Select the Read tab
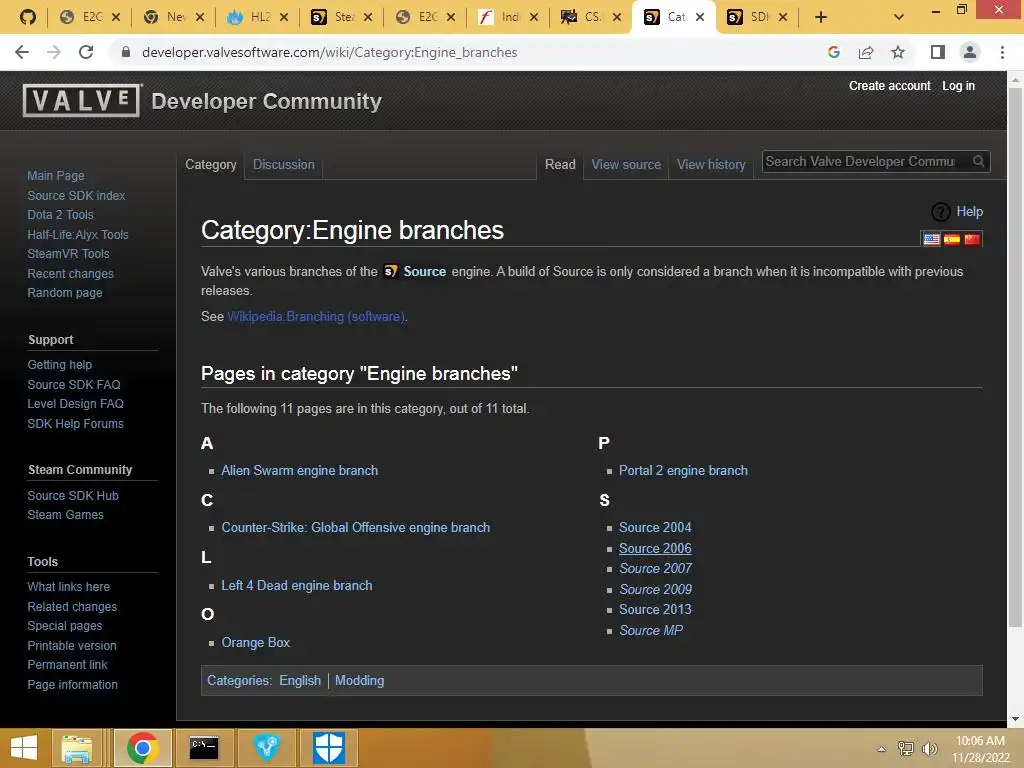 pos(560,165)
